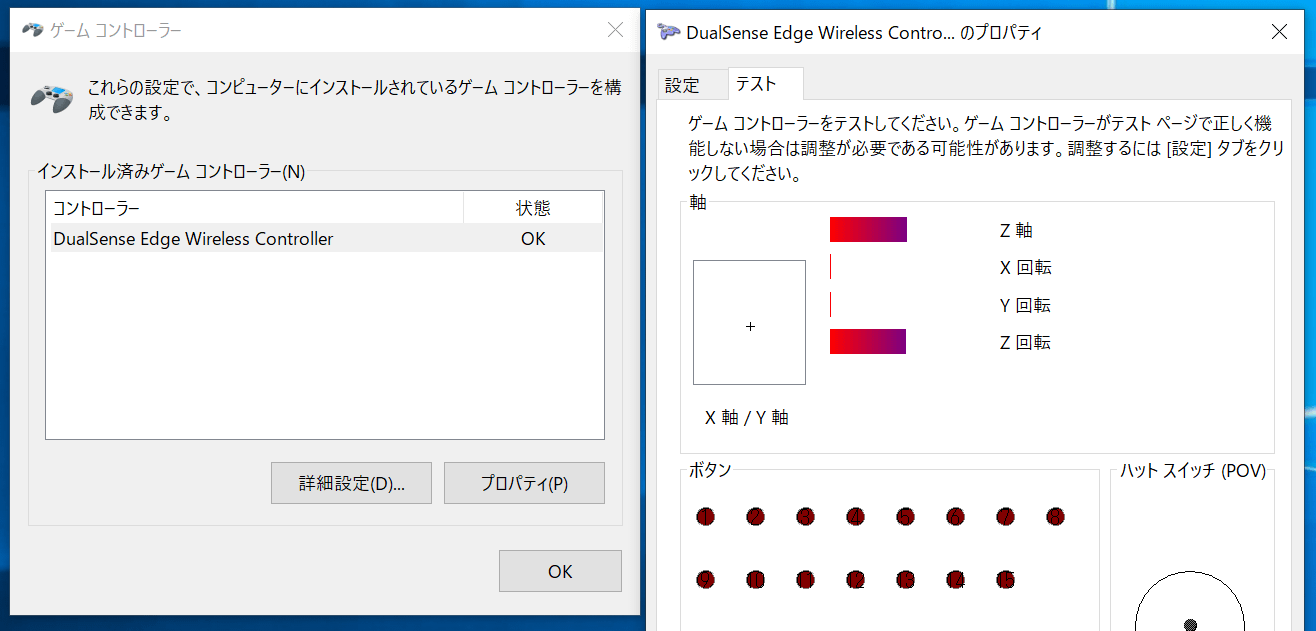Screen dimensions: 1316x631
Task: Click the コントローラー column header
Action: (255, 208)
